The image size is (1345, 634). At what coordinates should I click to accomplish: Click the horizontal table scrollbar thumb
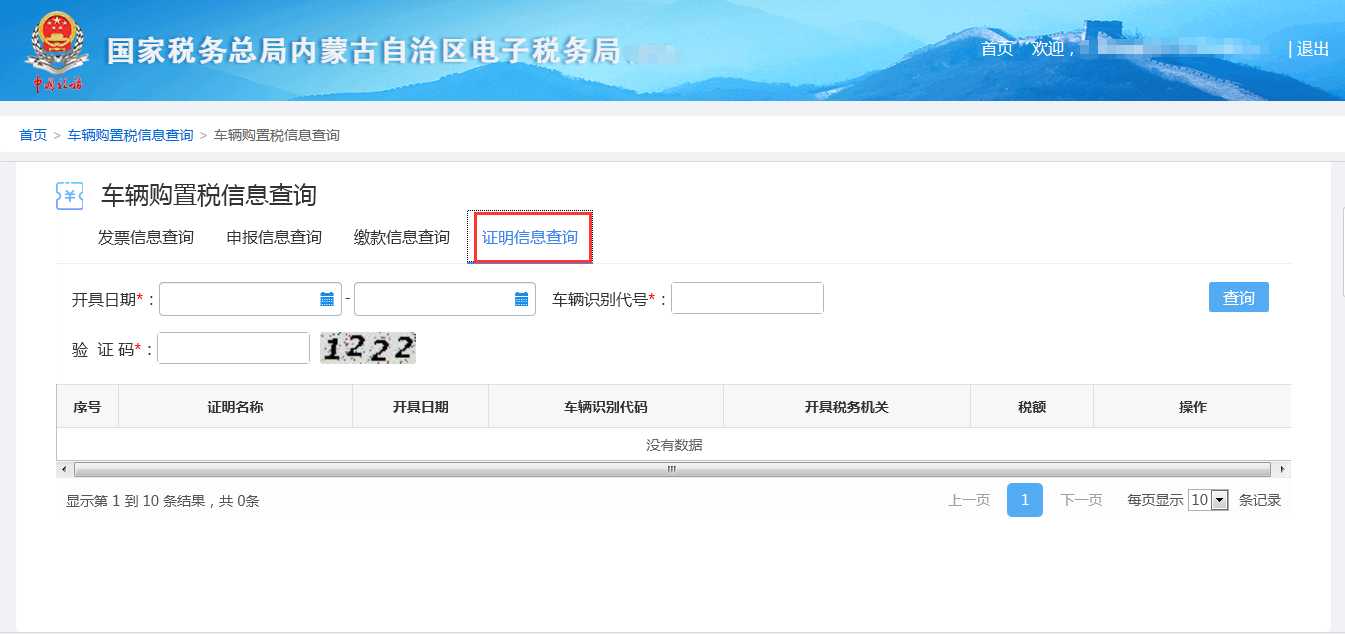click(672, 469)
